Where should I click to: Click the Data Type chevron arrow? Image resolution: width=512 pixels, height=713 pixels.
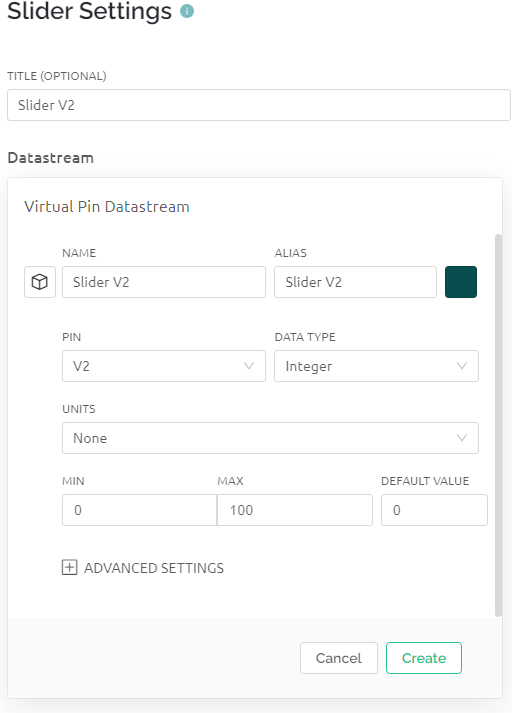click(462, 366)
